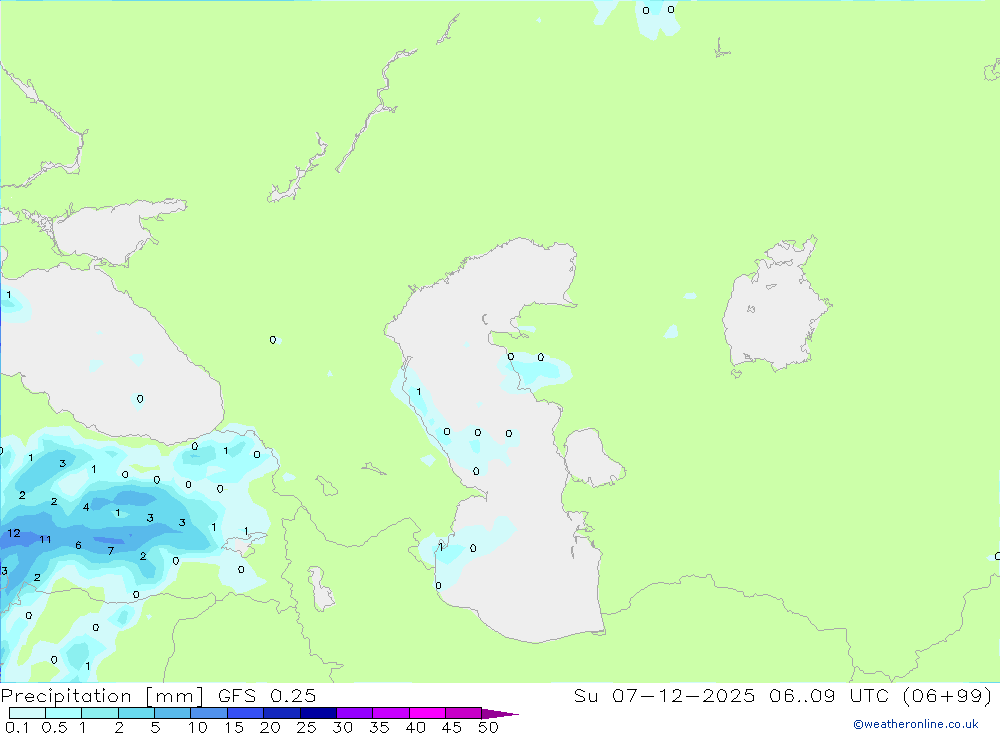This screenshot has height=733, width=1000.
Task: Open the weatheronline.co.uk copyright text
Action: click(916, 724)
